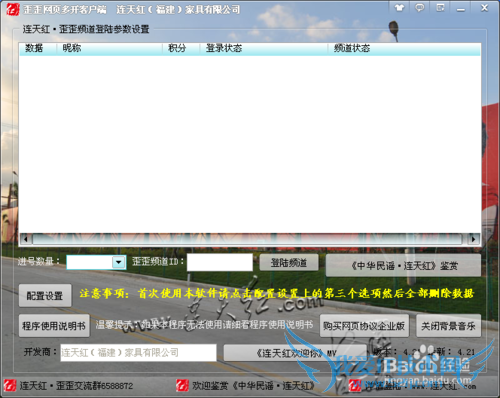Click horizontal scrollbar left arrow
This screenshot has height=398, width=500.
[x=25, y=239]
